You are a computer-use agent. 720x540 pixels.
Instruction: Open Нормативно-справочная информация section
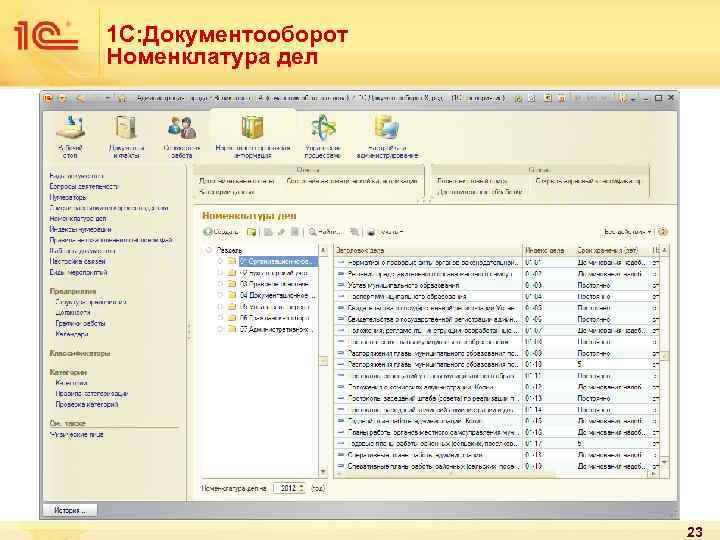[x=253, y=136]
